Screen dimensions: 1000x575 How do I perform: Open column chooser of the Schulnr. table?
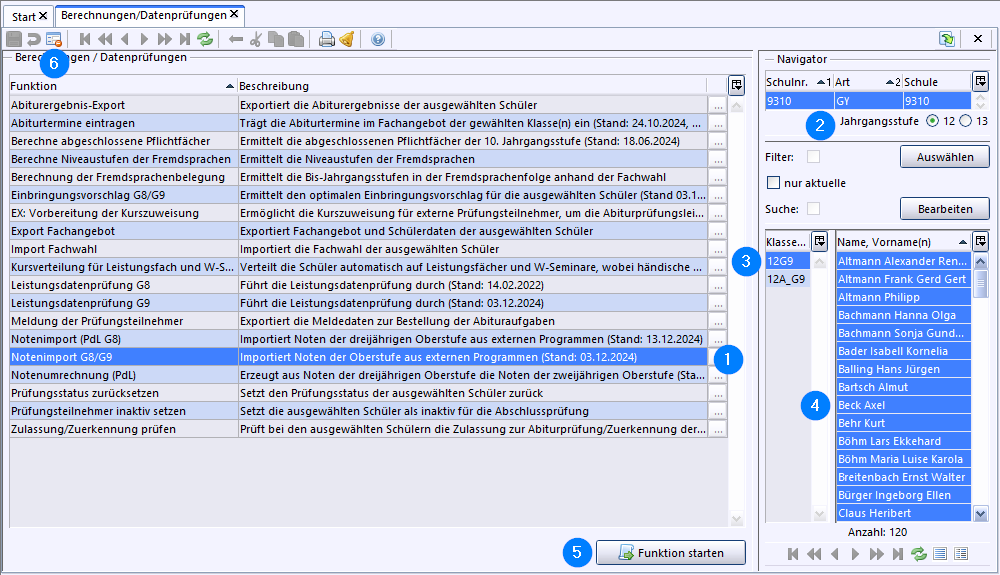coord(980,81)
